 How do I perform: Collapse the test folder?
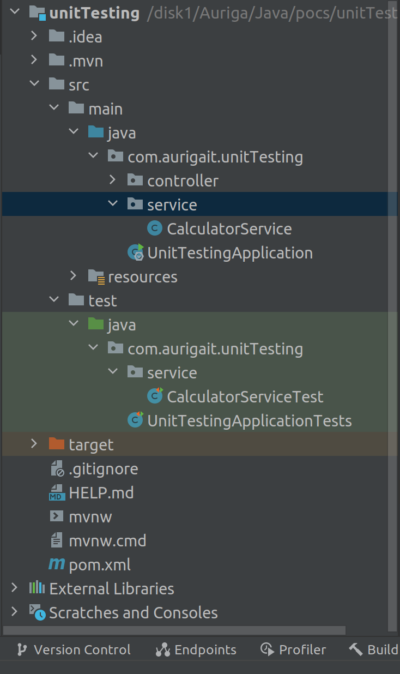[x=54, y=299]
